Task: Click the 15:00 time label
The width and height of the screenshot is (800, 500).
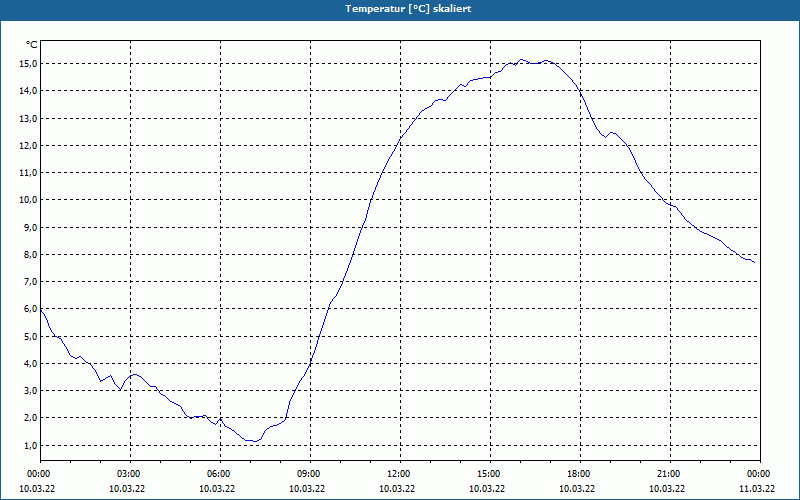Action: [490, 474]
